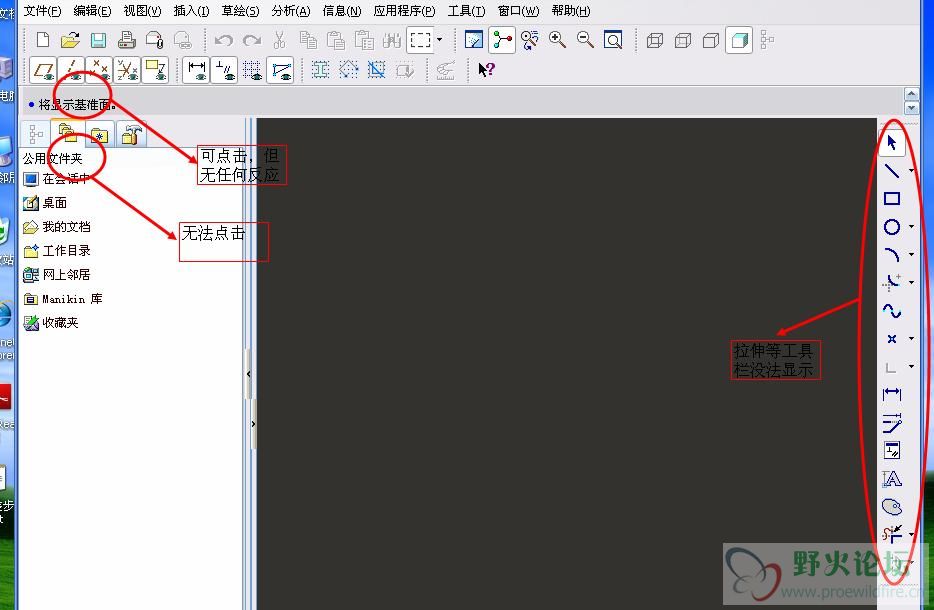Image resolution: width=934 pixels, height=610 pixels.
Task: Open the 收藏夹 entry
Action: [x=51, y=322]
